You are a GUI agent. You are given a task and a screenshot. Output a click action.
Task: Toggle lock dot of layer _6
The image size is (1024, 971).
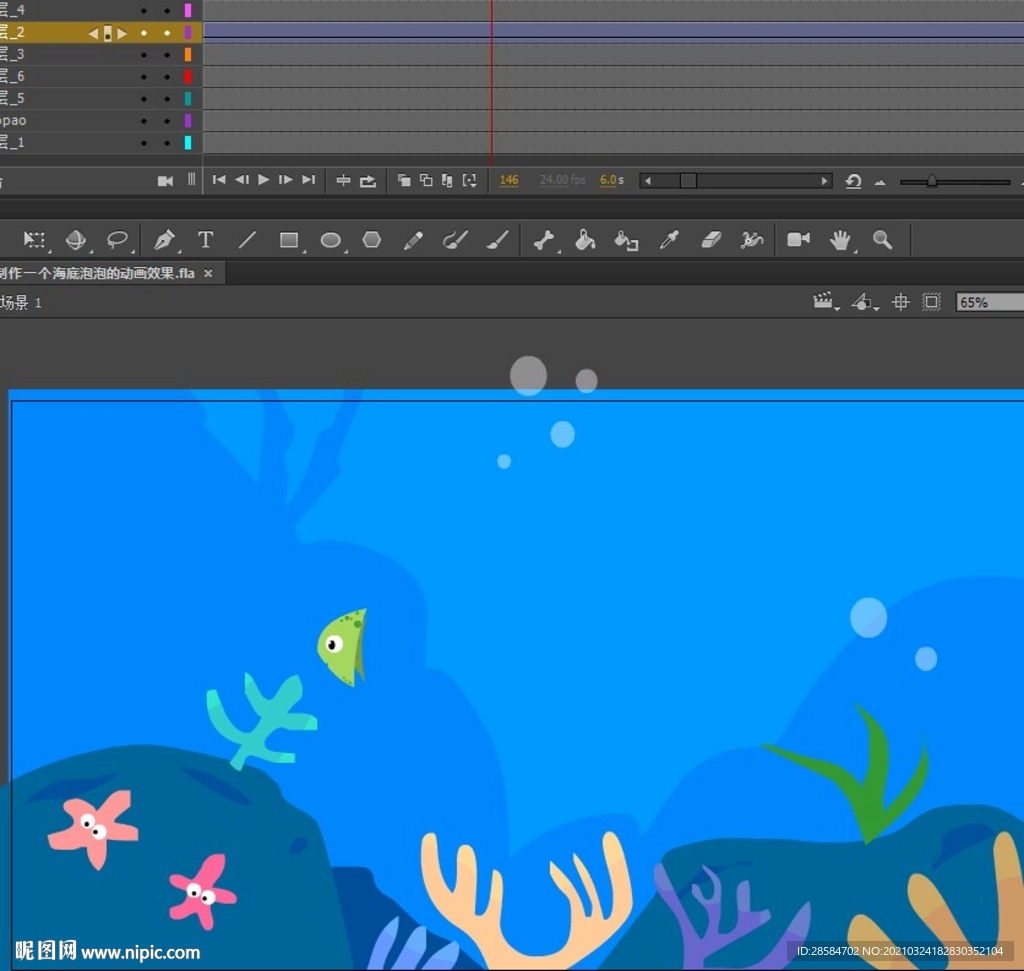coord(167,77)
